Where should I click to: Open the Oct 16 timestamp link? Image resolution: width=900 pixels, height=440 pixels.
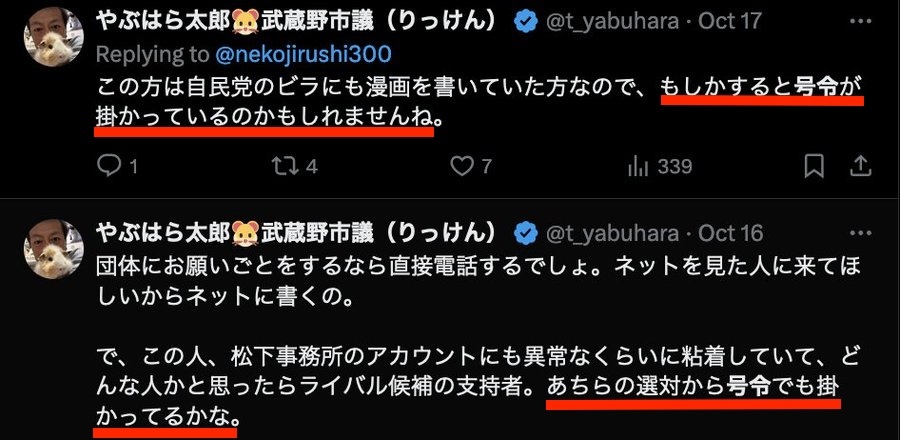[x=730, y=233]
